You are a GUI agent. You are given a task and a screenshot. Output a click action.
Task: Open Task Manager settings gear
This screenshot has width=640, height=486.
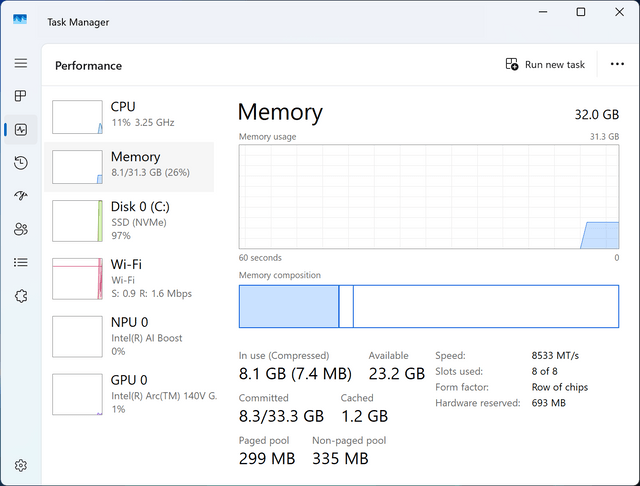(21, 465)
